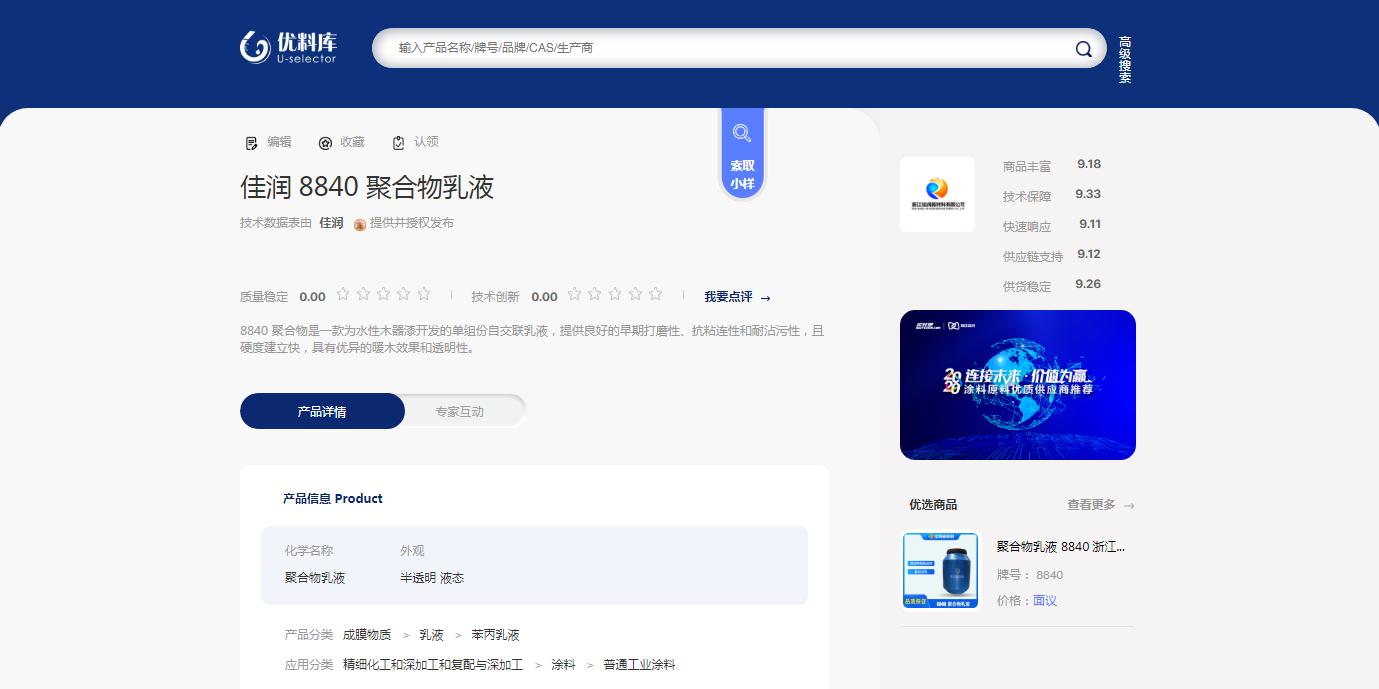Click the 半透明 液态 appearance value

point(432,578)
